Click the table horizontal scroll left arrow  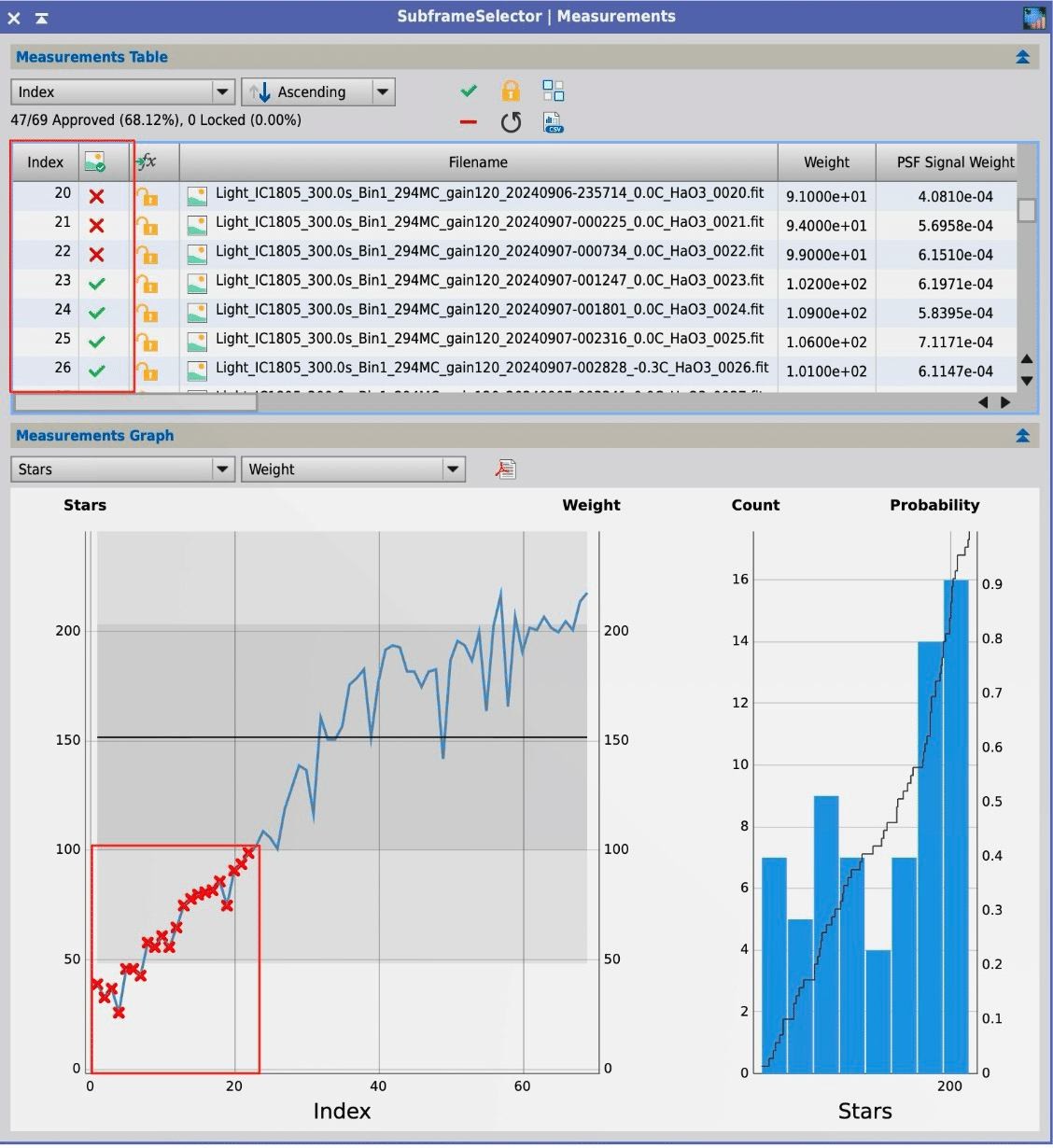(983, 402)
